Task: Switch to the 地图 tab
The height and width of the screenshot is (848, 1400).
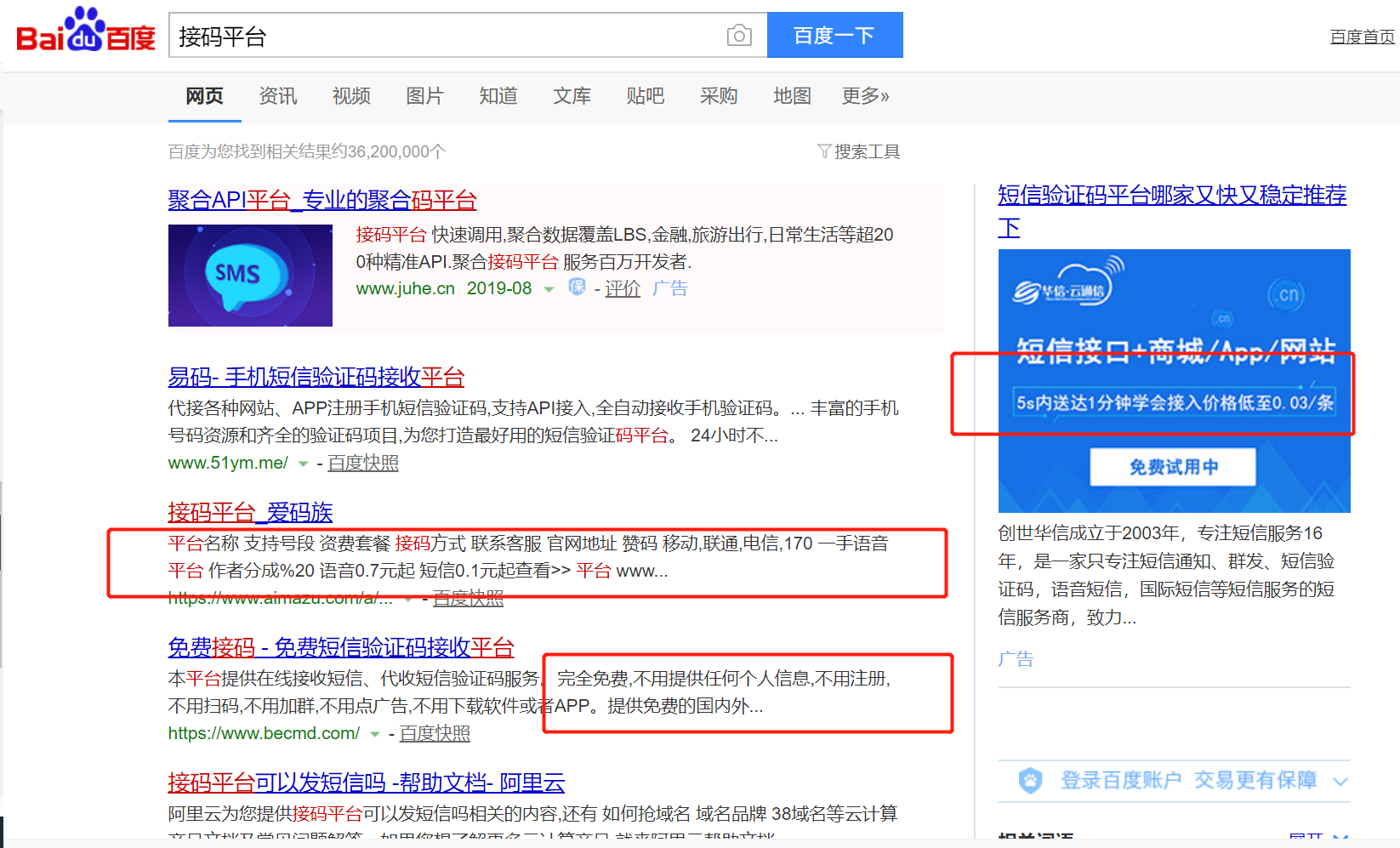Action: tap(792, 96)
